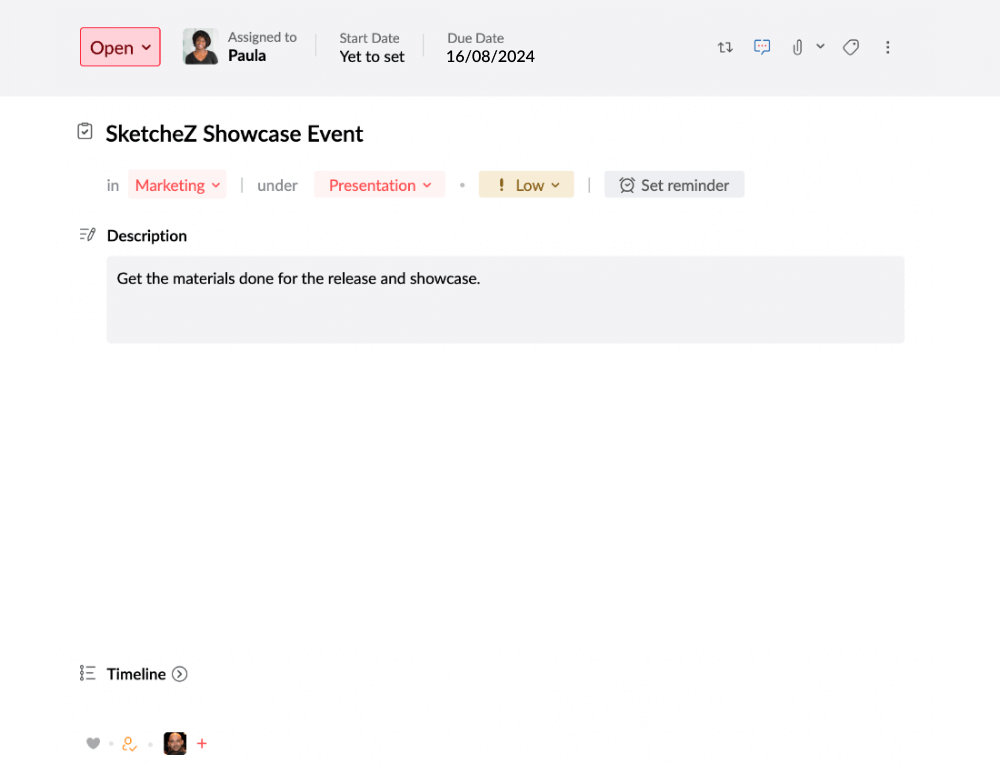Open the Marketing list dropdown
The height and width of the screenshot is (764, 1000).
click(177, 185)
